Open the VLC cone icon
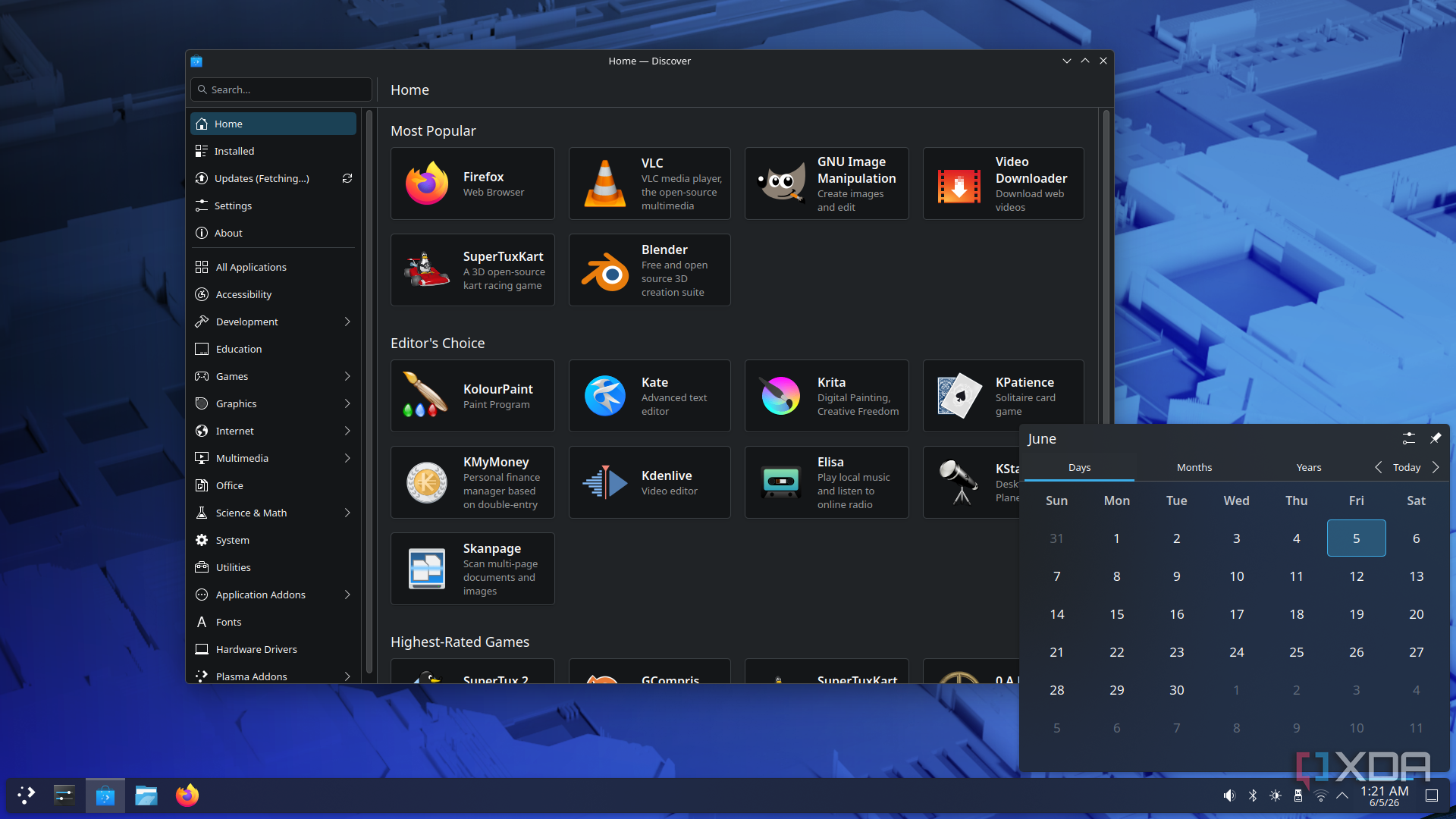 (x=604, y=184)
